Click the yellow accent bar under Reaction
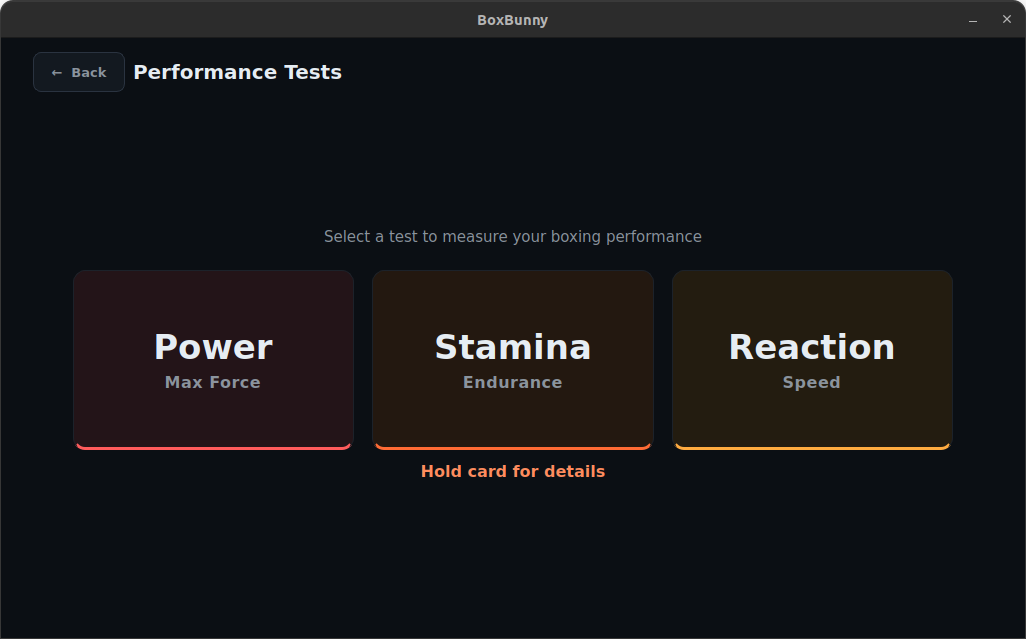1026x639 pixels. click(812, 447)
